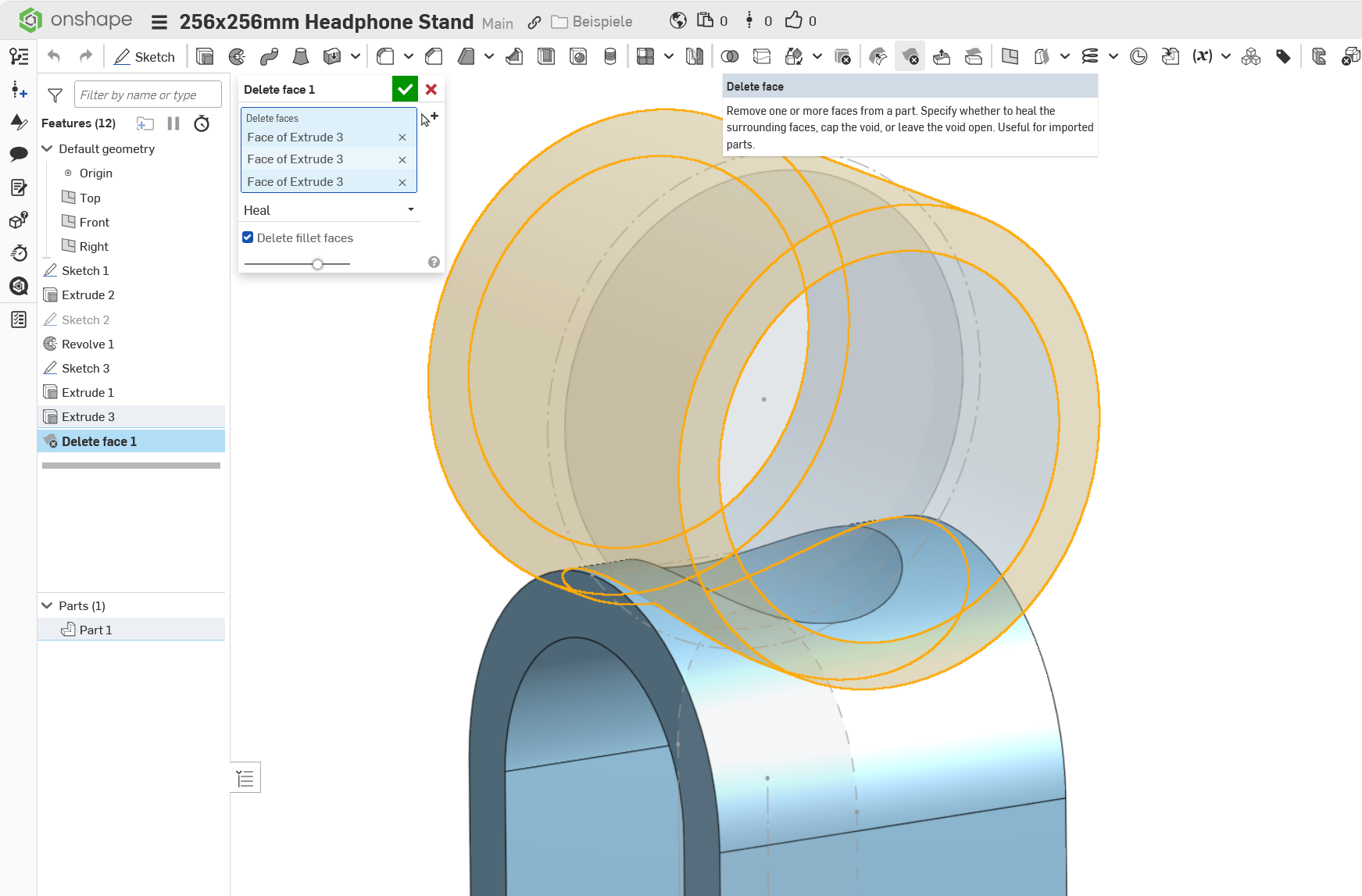Open the Heal mode dropdown
The height and width of the screenshot is (896, 1362).
coord(329,210)
